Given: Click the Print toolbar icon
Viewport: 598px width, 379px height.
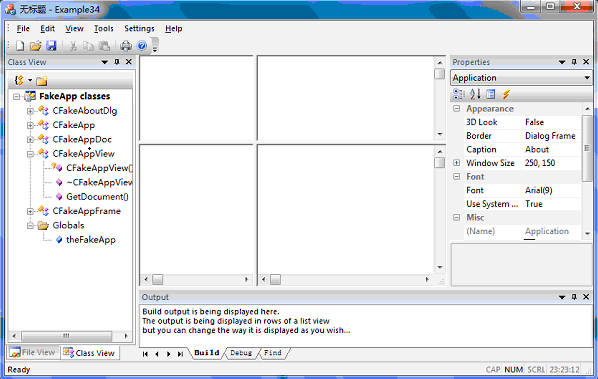Looking at the screenshot, I should coord(126,46).
